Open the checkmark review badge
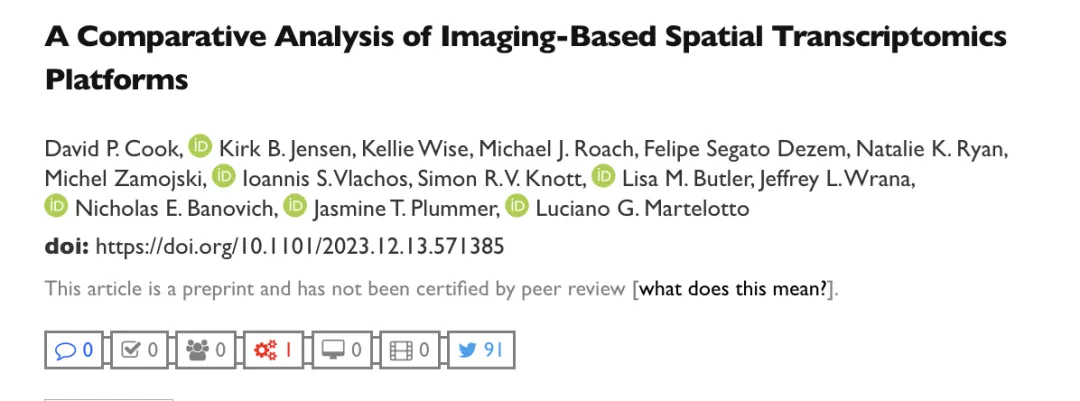1080x401 pixels. [141, 349]
